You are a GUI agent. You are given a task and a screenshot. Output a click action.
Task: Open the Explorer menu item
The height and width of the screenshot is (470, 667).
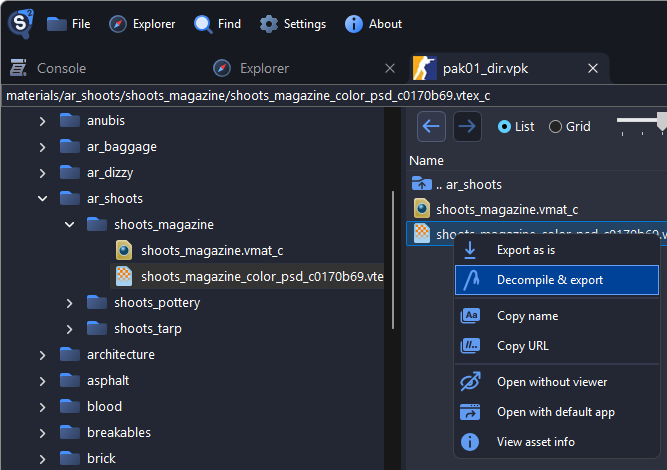click(x=142, y=24)
